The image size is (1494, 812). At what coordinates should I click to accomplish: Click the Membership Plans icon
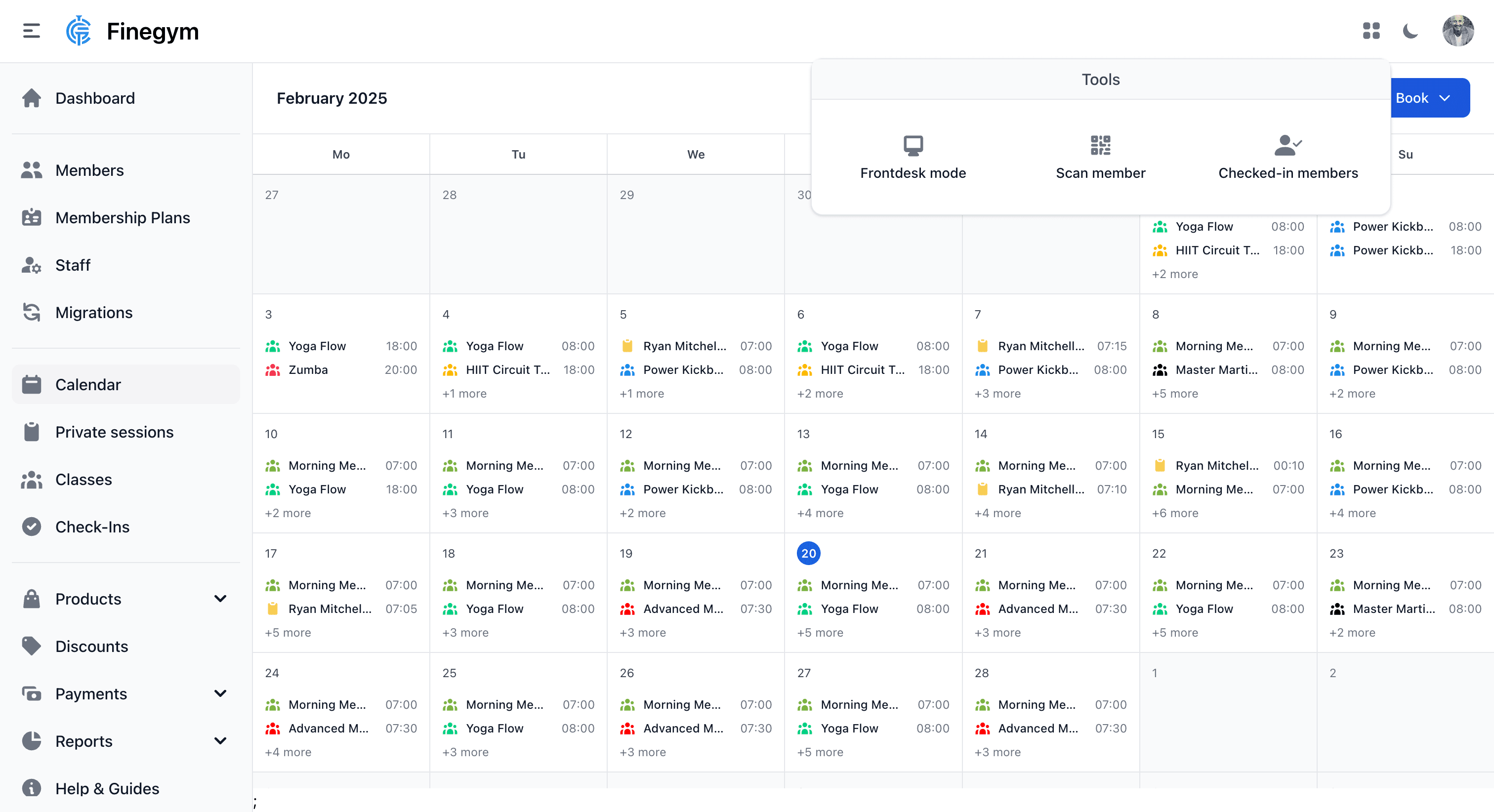[32, 217]
